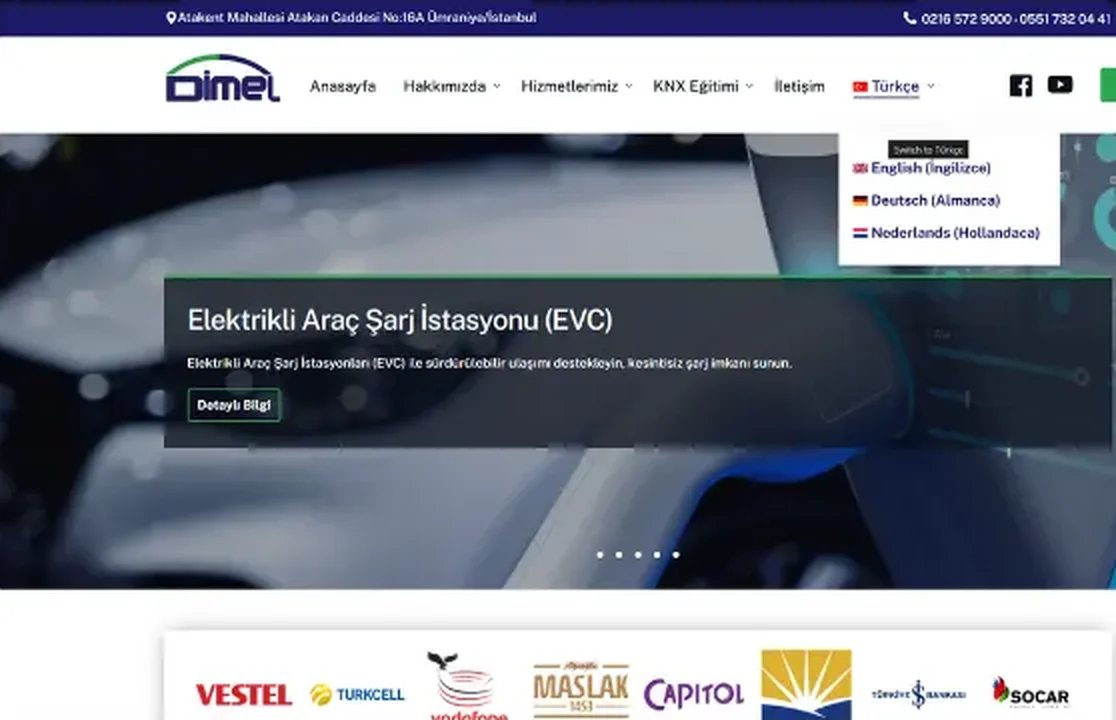Screen dimensions: 1116x720
Task: Go to Anasayfa page
Action: (x=342, y=86)
